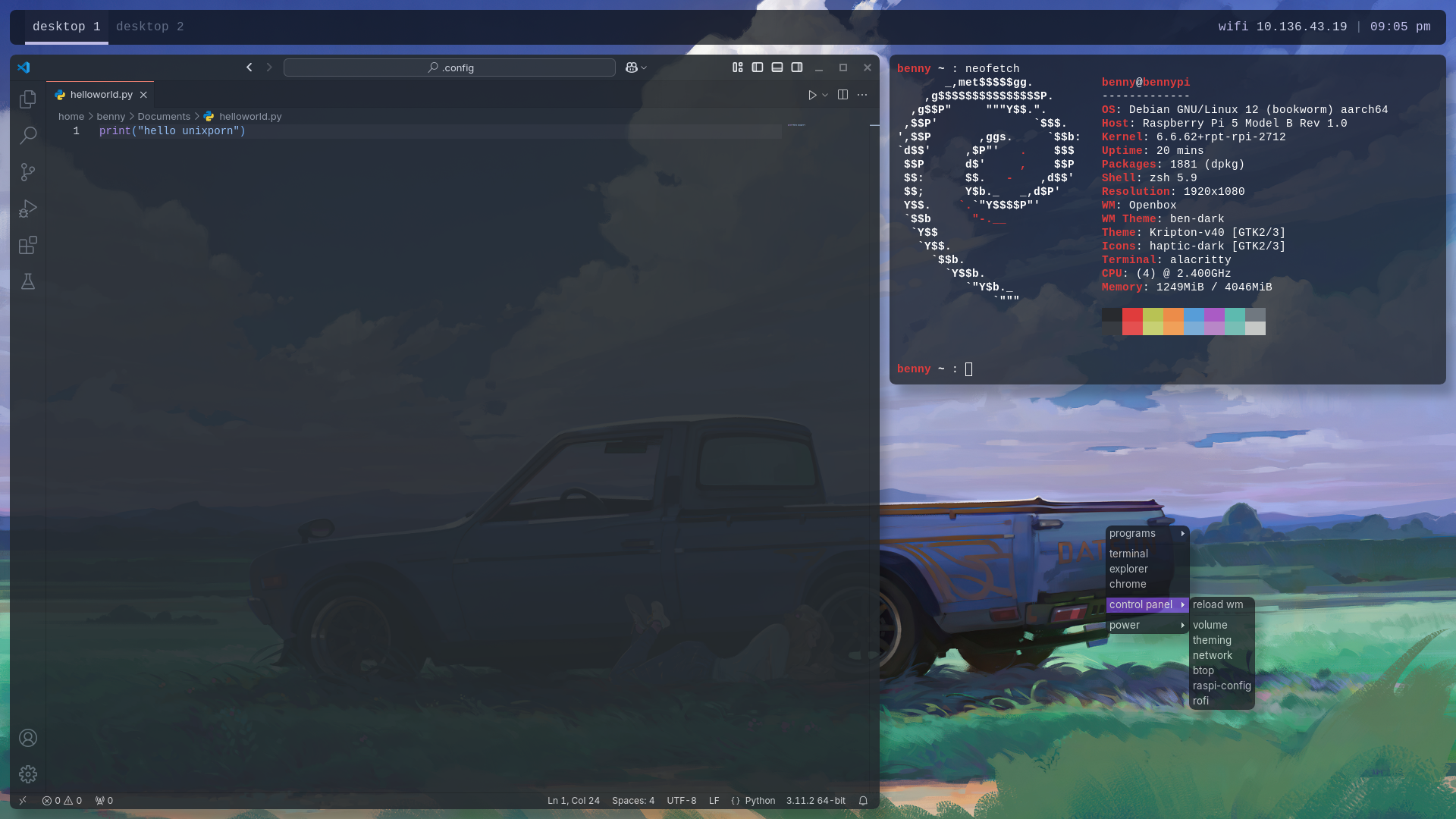Select rofi in the submenu

[1222, 701]
